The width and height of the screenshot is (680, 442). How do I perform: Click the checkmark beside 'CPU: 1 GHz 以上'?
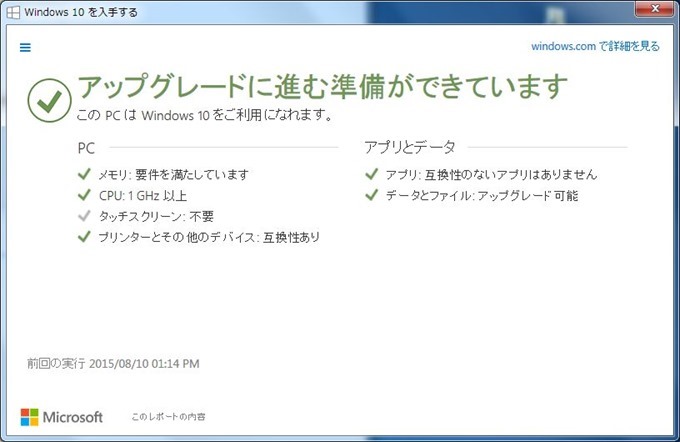pos(84,195)
